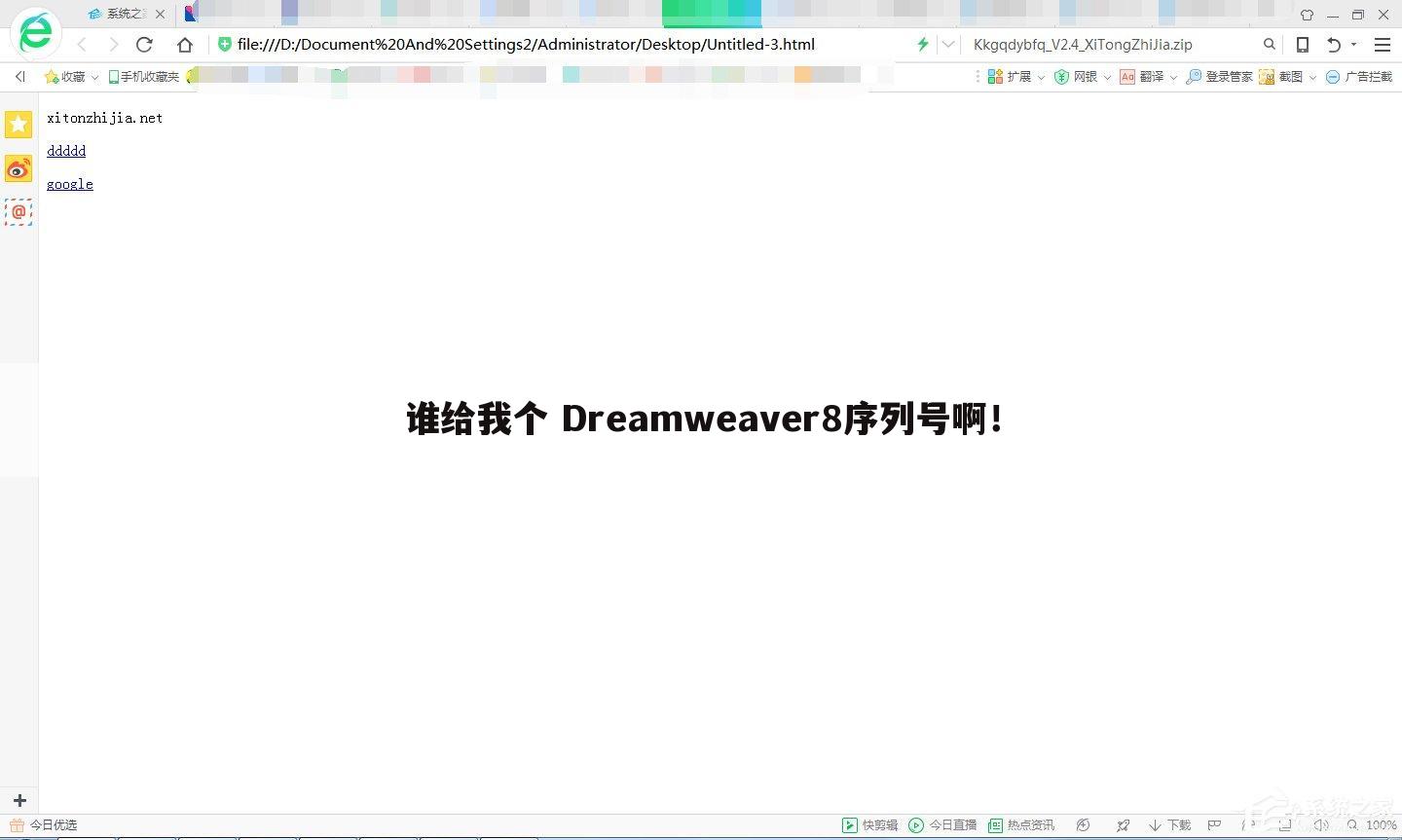
Task: Open 下载 downloads in status bar
Action: click(x=1169, y=825)
